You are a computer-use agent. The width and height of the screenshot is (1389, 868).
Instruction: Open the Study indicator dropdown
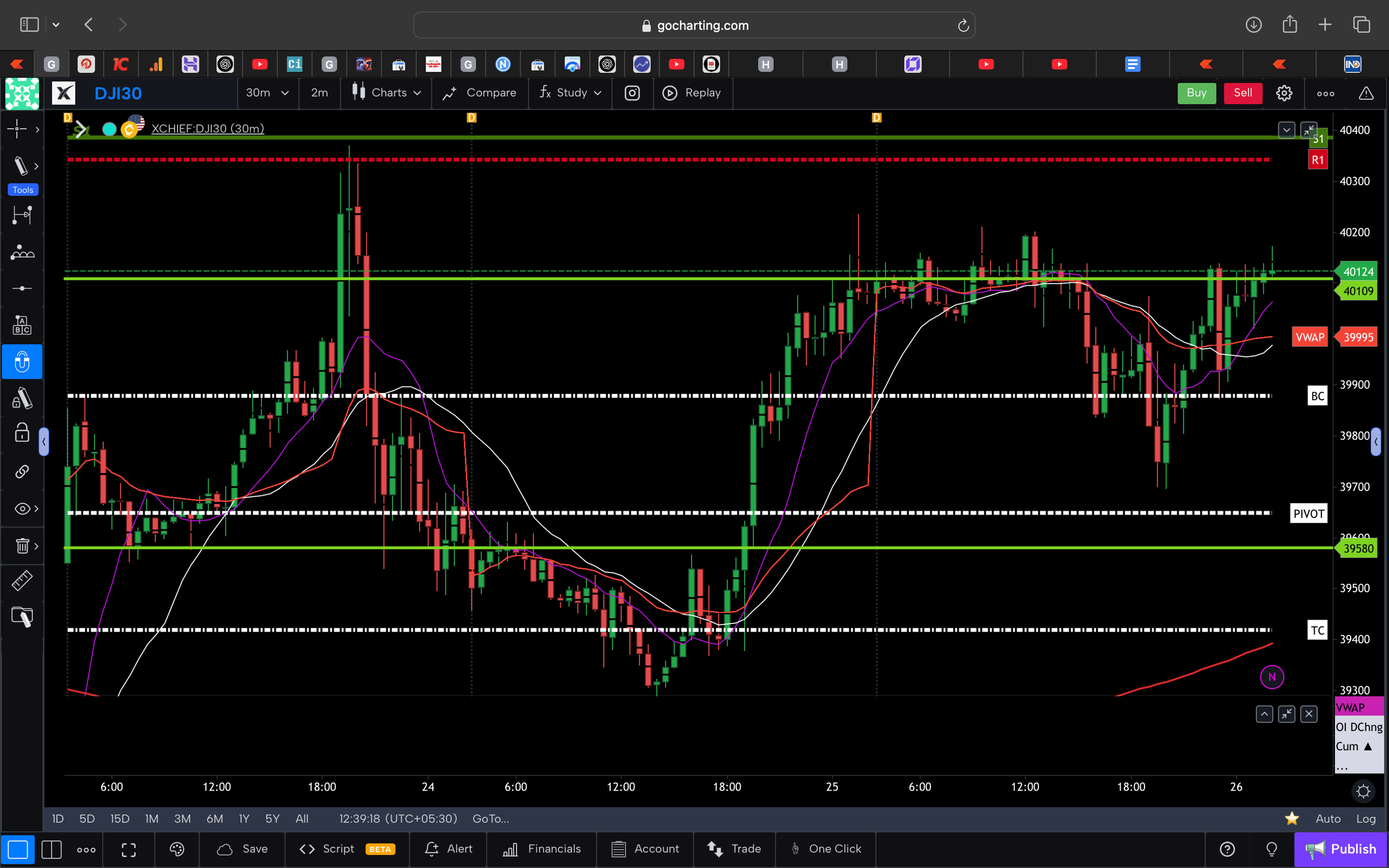(x=571, y=93)
